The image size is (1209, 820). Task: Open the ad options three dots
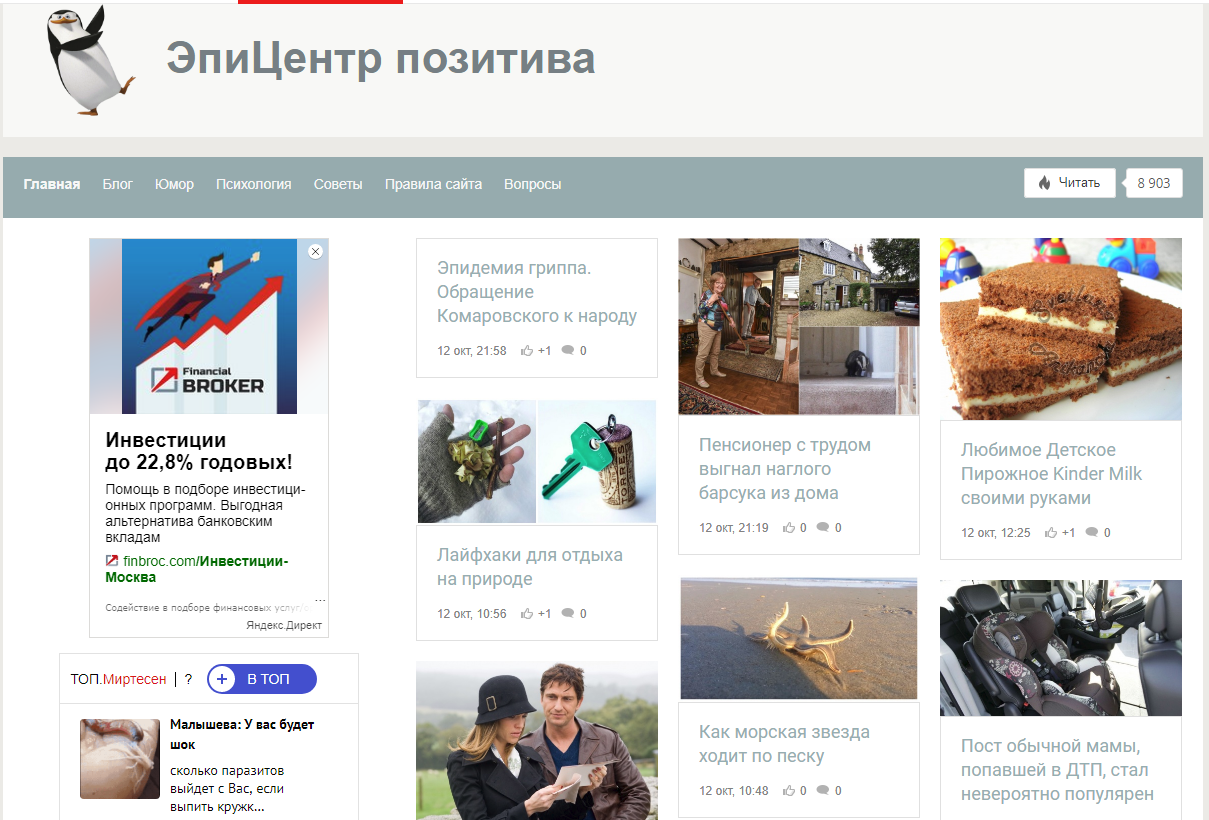click(320, 601)
